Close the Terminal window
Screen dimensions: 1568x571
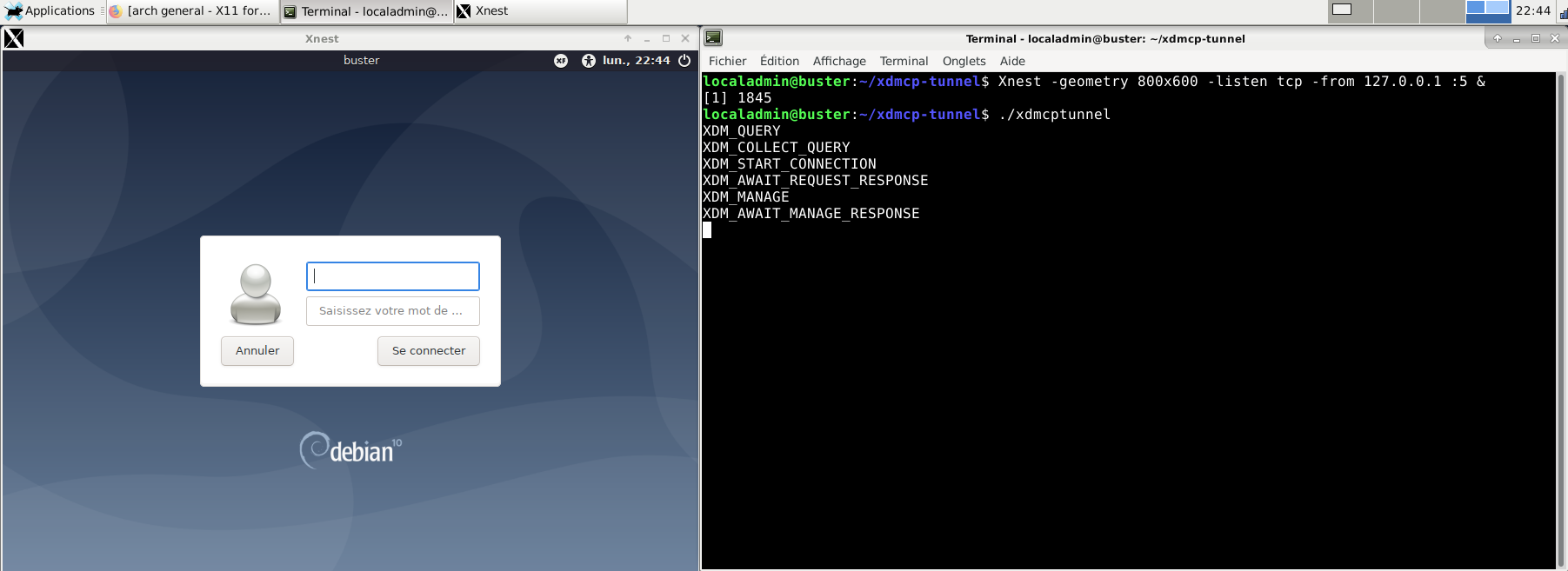pyautogui.click(x=1555, y=38)
